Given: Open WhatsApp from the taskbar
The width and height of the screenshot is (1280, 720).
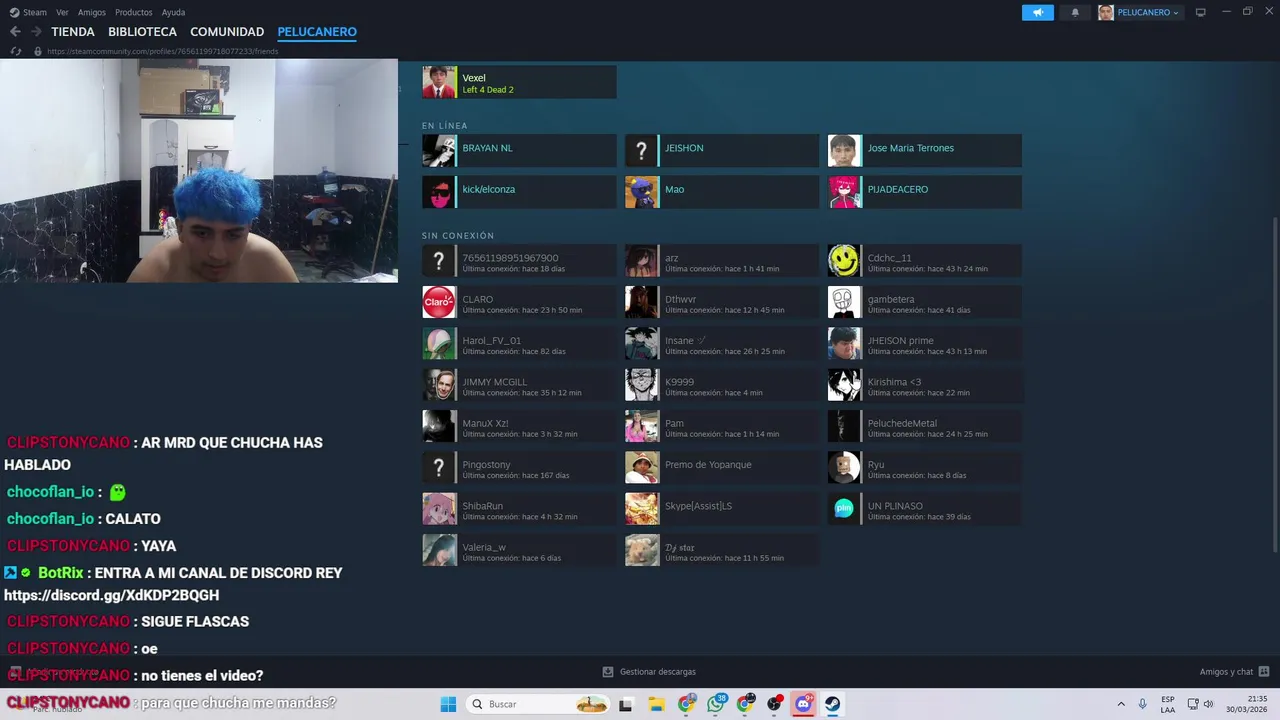Looking at the screenshot, I should point(716,704).
